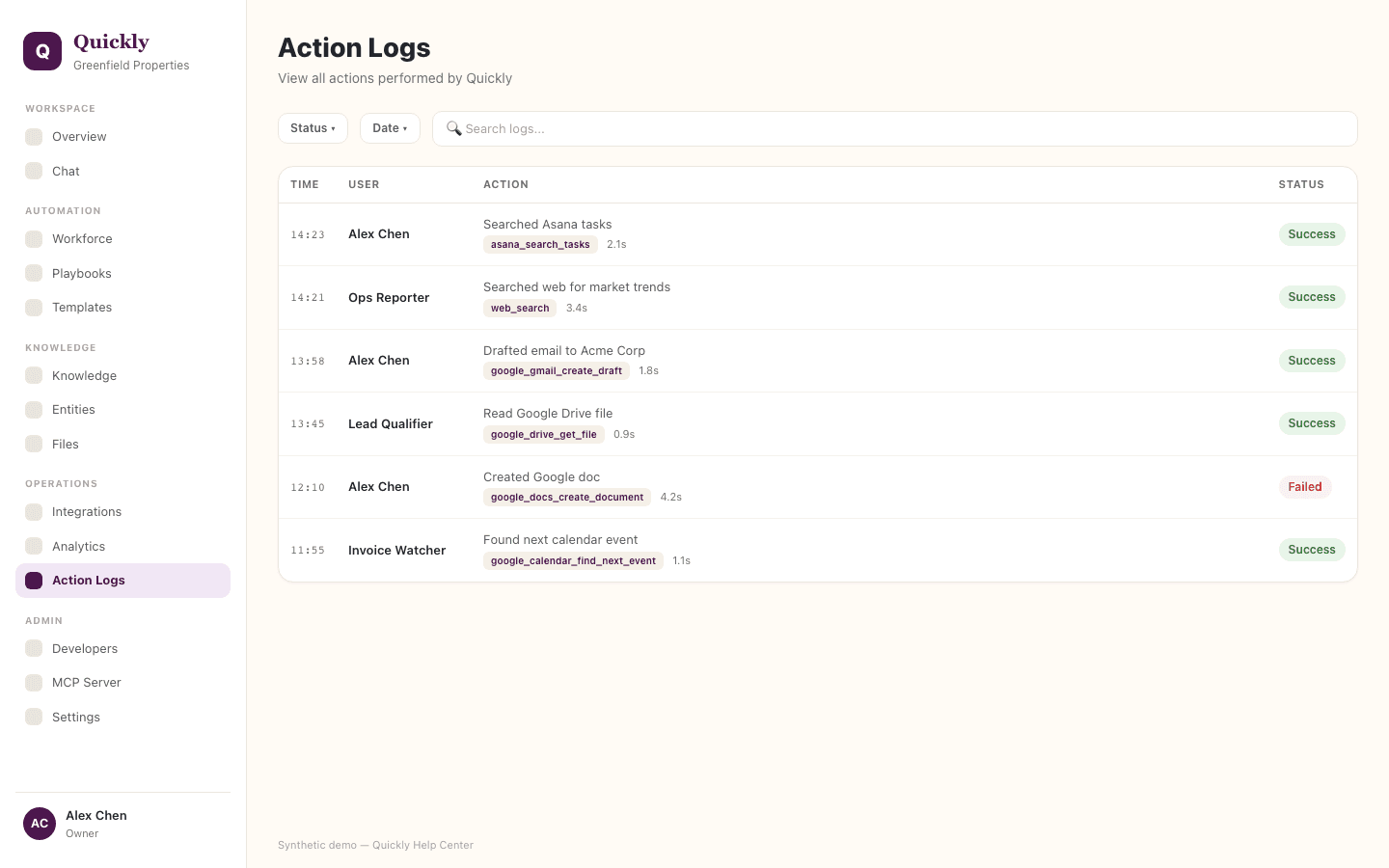Image resolution: width=1389 pixels, height=868 pixels.
Task: Click Success badge on the 14:23 row
Action: (1312, 234)
